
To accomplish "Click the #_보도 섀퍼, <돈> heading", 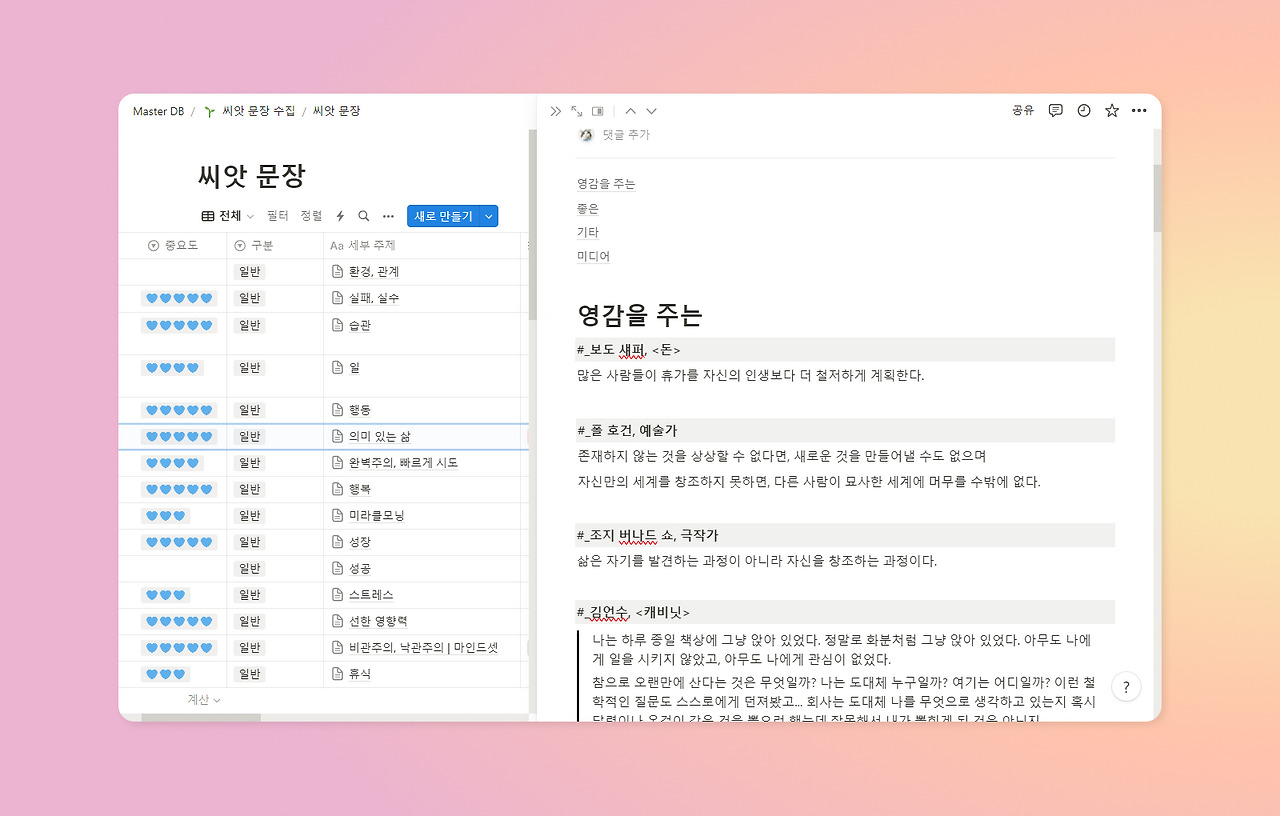I will pyautogui.click(x=845, y=349).
